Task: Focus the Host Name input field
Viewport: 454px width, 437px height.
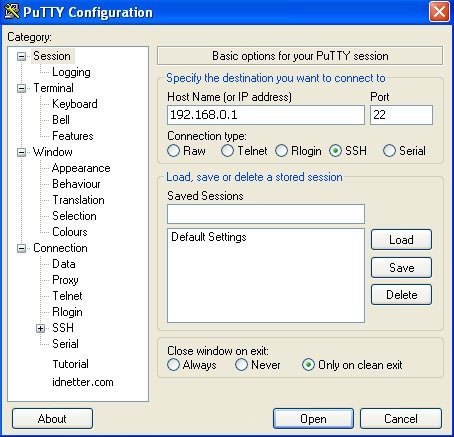Action: pyautogui.click(x=266, y=115)
